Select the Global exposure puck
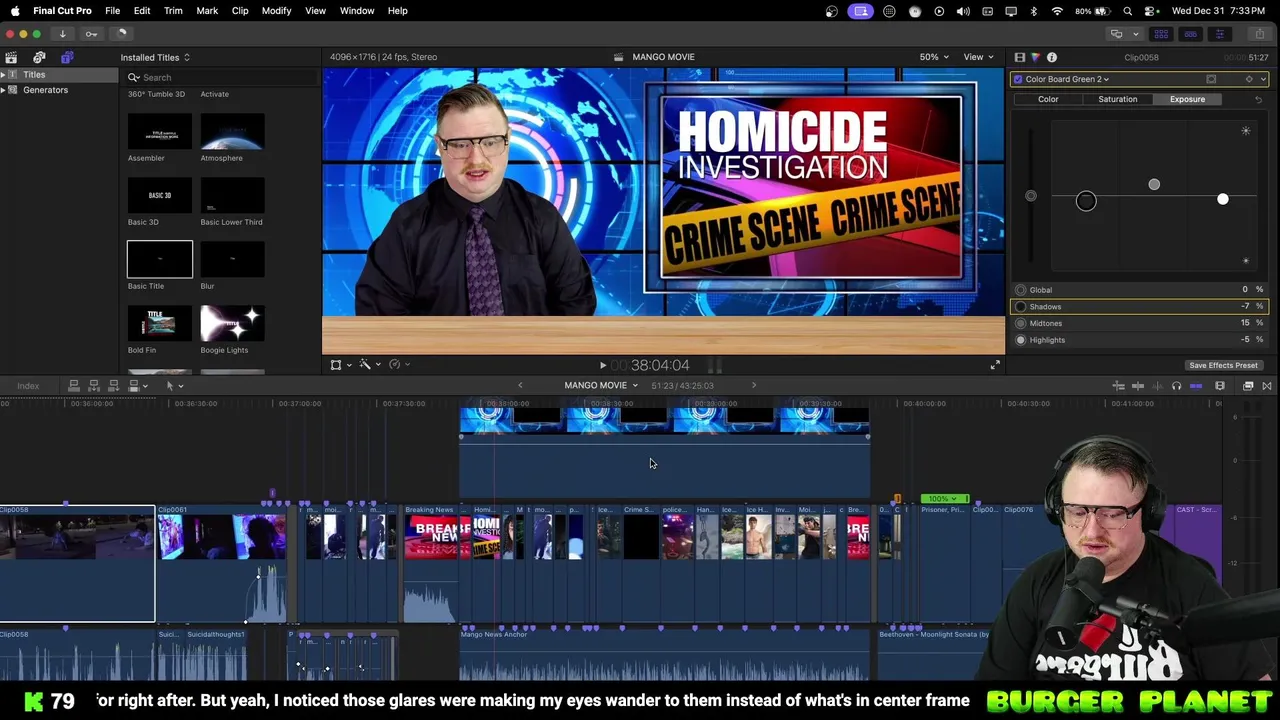 1031,196
